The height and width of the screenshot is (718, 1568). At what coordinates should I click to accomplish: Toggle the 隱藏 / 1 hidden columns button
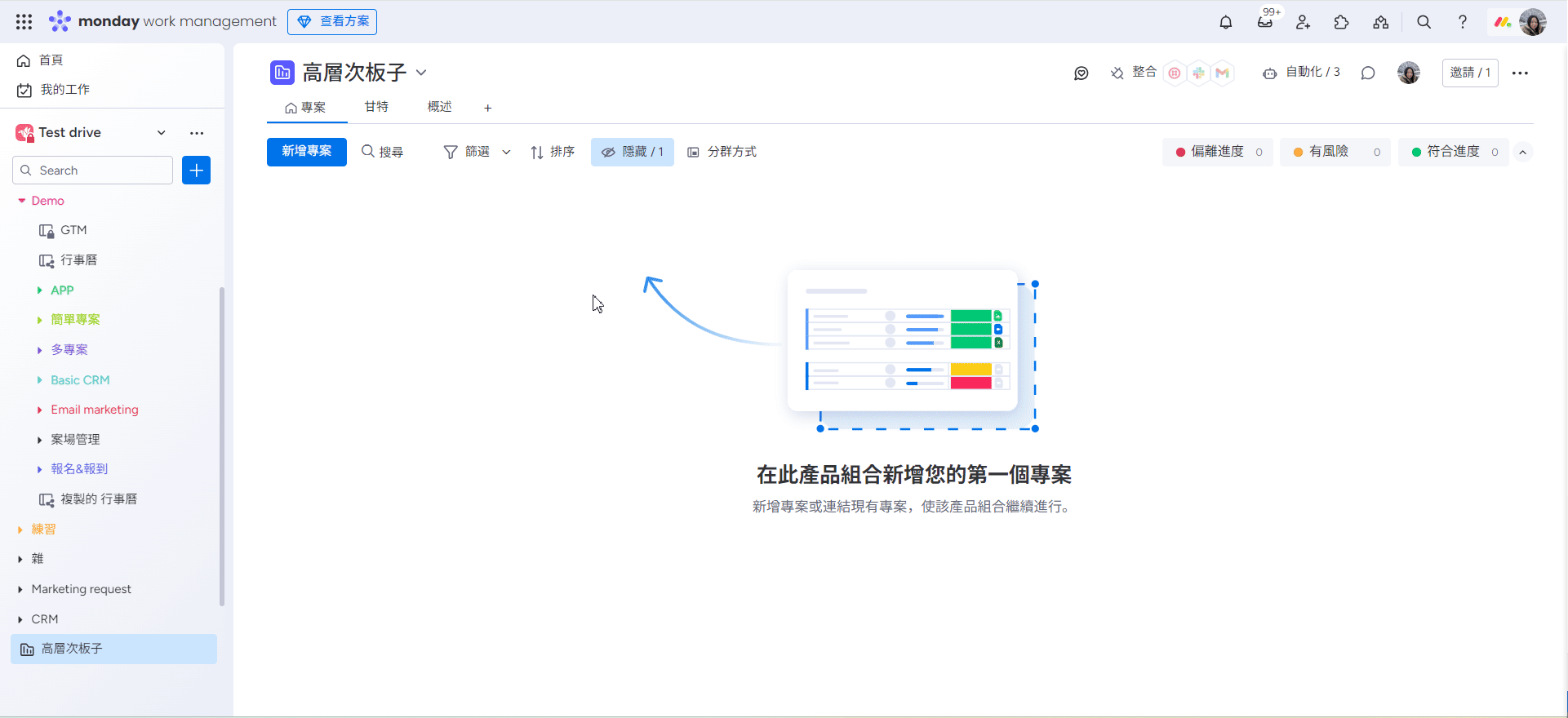click(633, 152)
